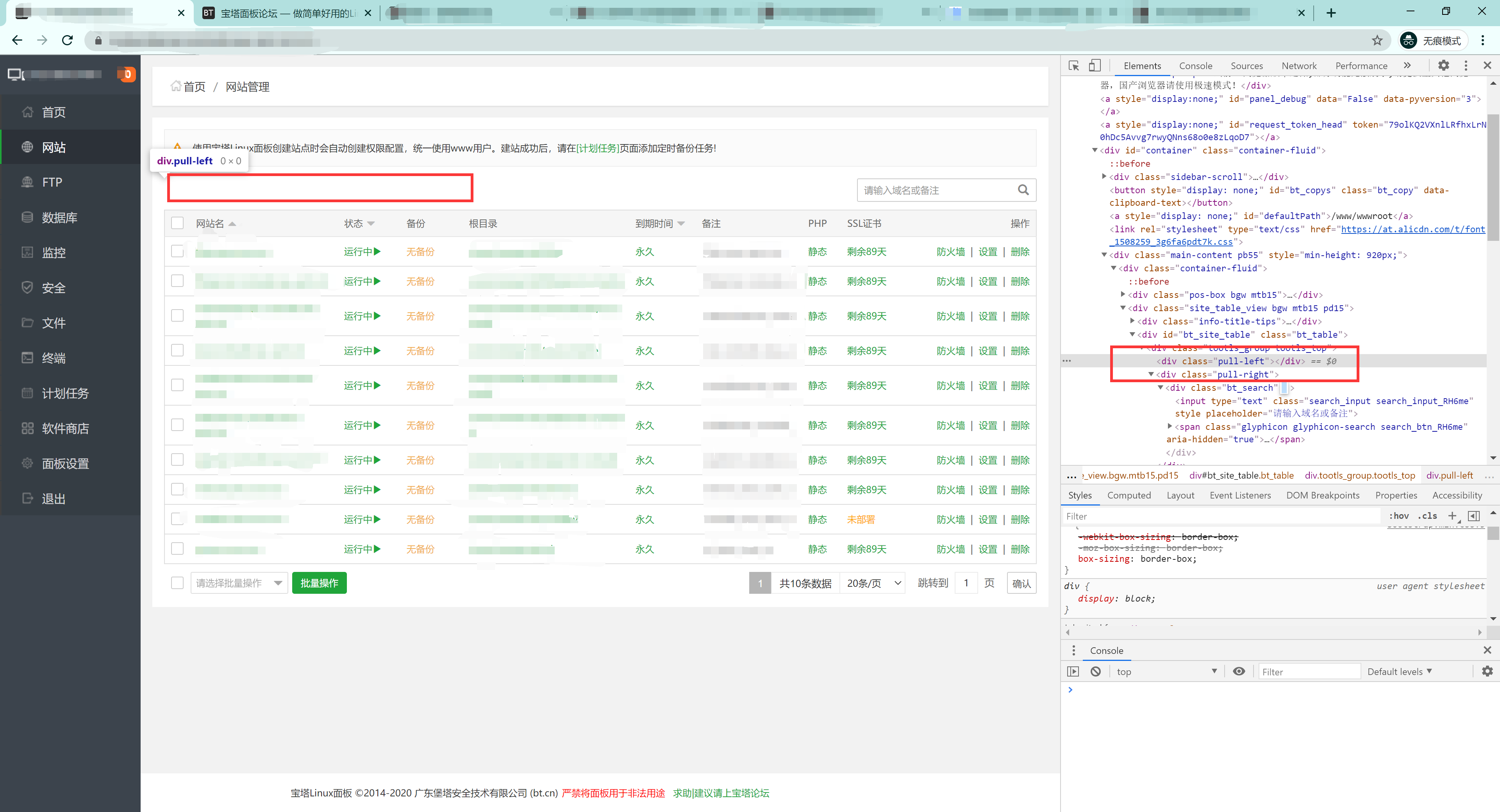Image resolution: width=1500 pixels, height=812 pixels.
Task: Click 防火墙 in the first site row
Action: click(950, 251)
